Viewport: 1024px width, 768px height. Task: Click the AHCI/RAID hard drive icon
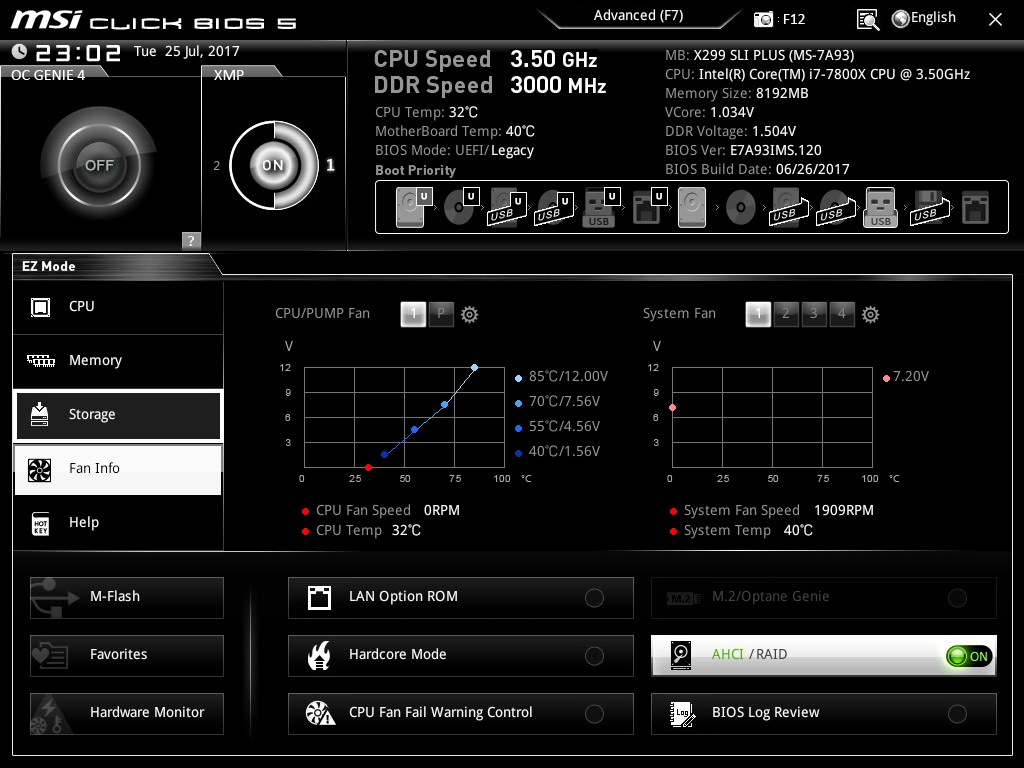pyautogui.click(x=681, y=655)
